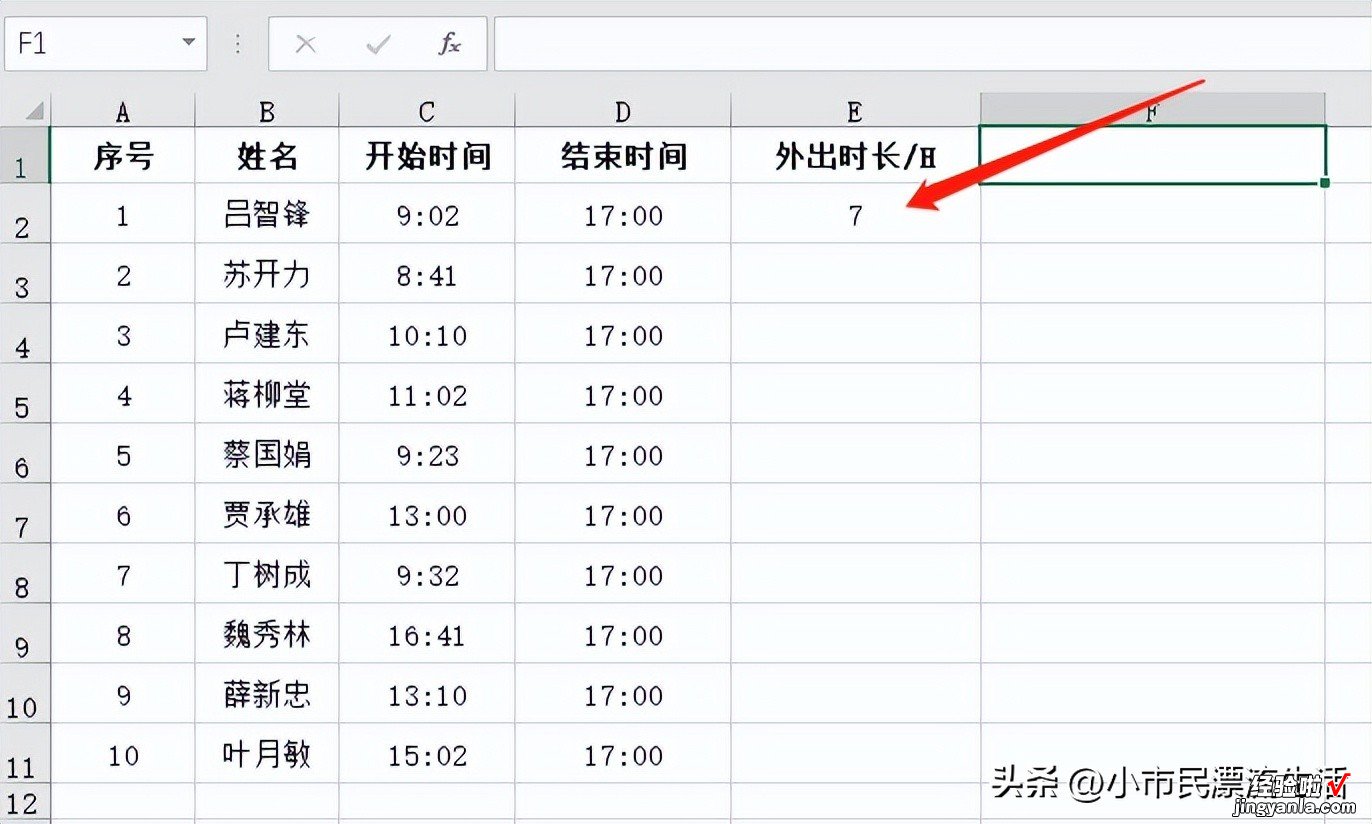
Task: Click start time cell 9:02
Action: tap(427, 214)
